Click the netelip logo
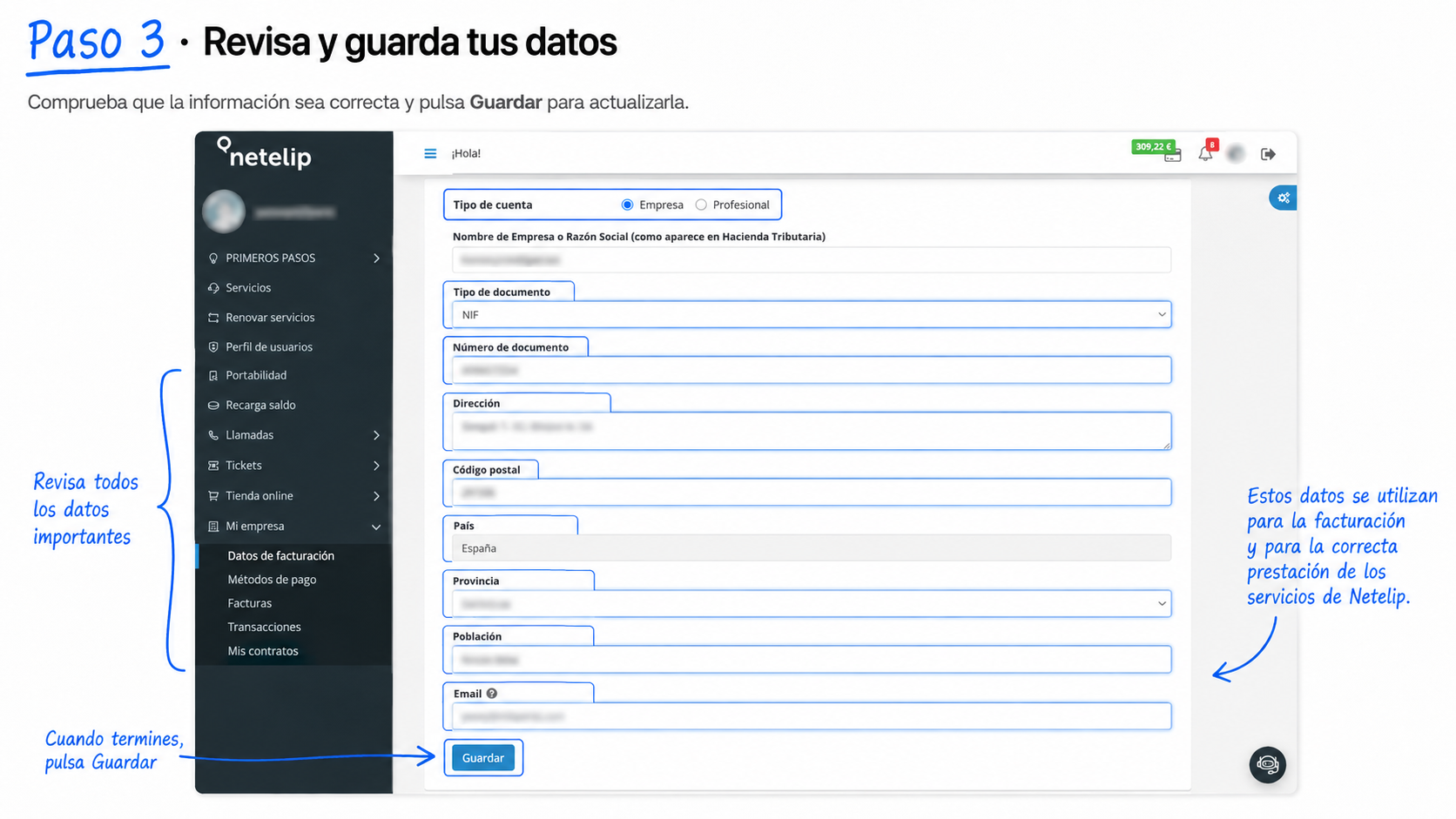This screenshot has width=1456, height=819. 264,153
